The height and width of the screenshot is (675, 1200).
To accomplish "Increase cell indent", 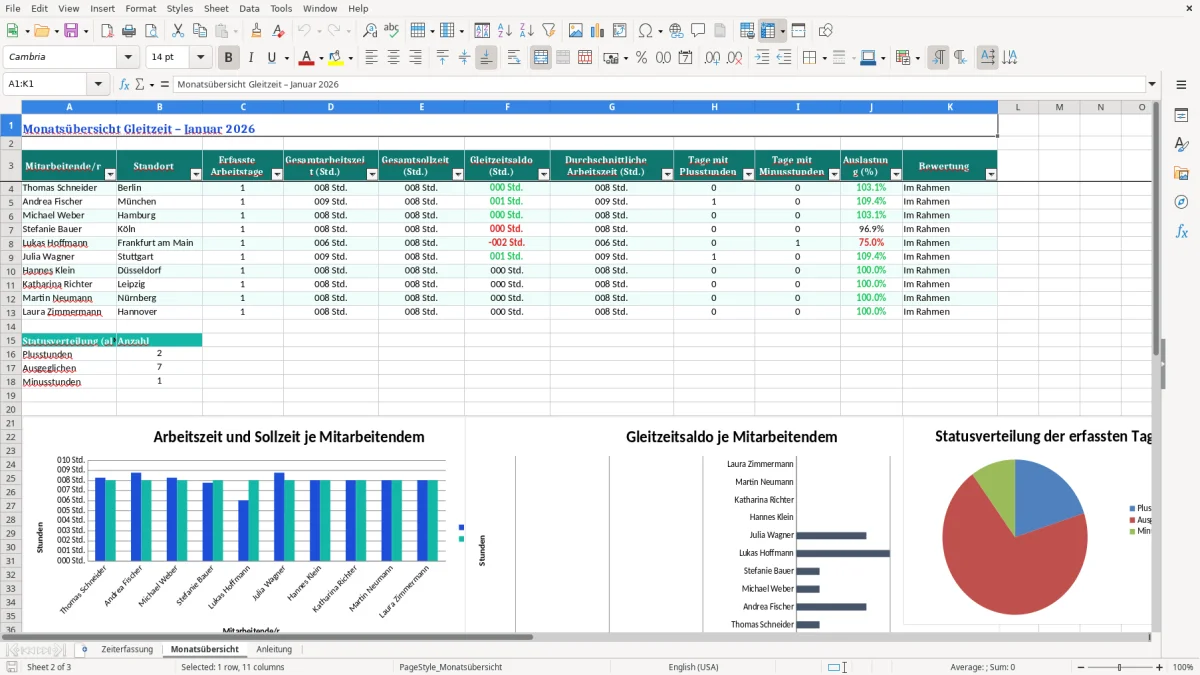I will (x=762, y=58).
